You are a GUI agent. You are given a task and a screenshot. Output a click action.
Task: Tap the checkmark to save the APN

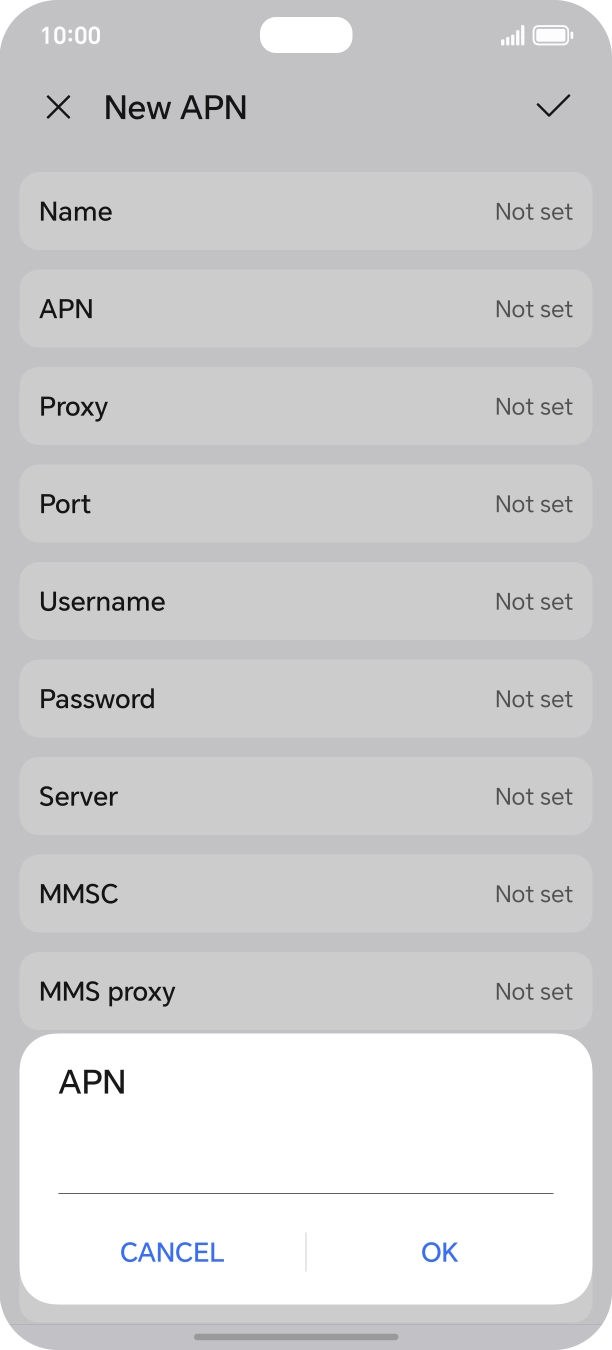pos(553,107)
